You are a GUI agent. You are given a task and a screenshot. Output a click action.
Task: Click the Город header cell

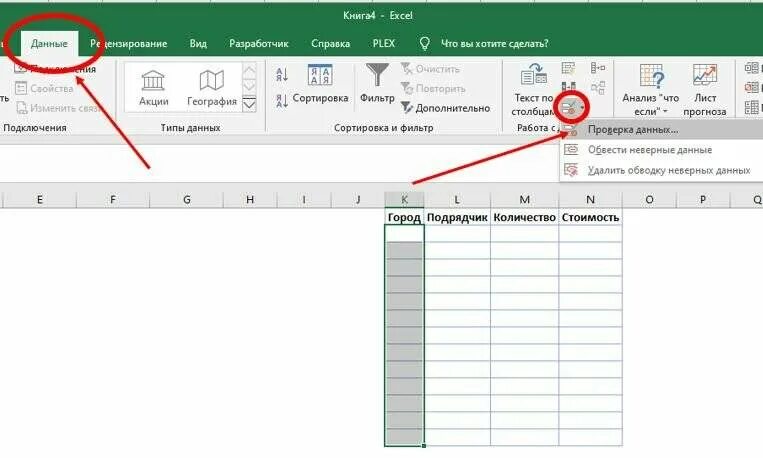point(404,217)
